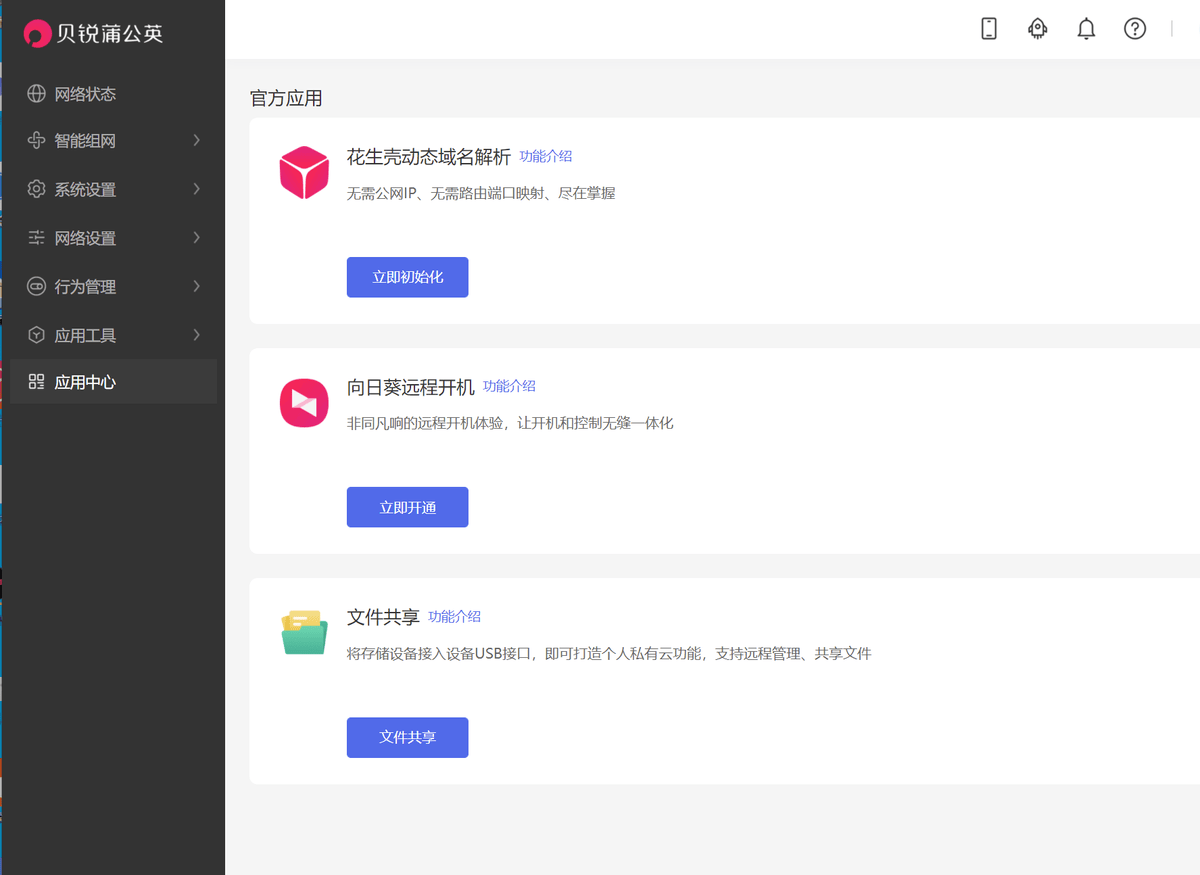1200x875 pixels.
Task: Click the 立即初始化 button
Action: click(407, 277)
